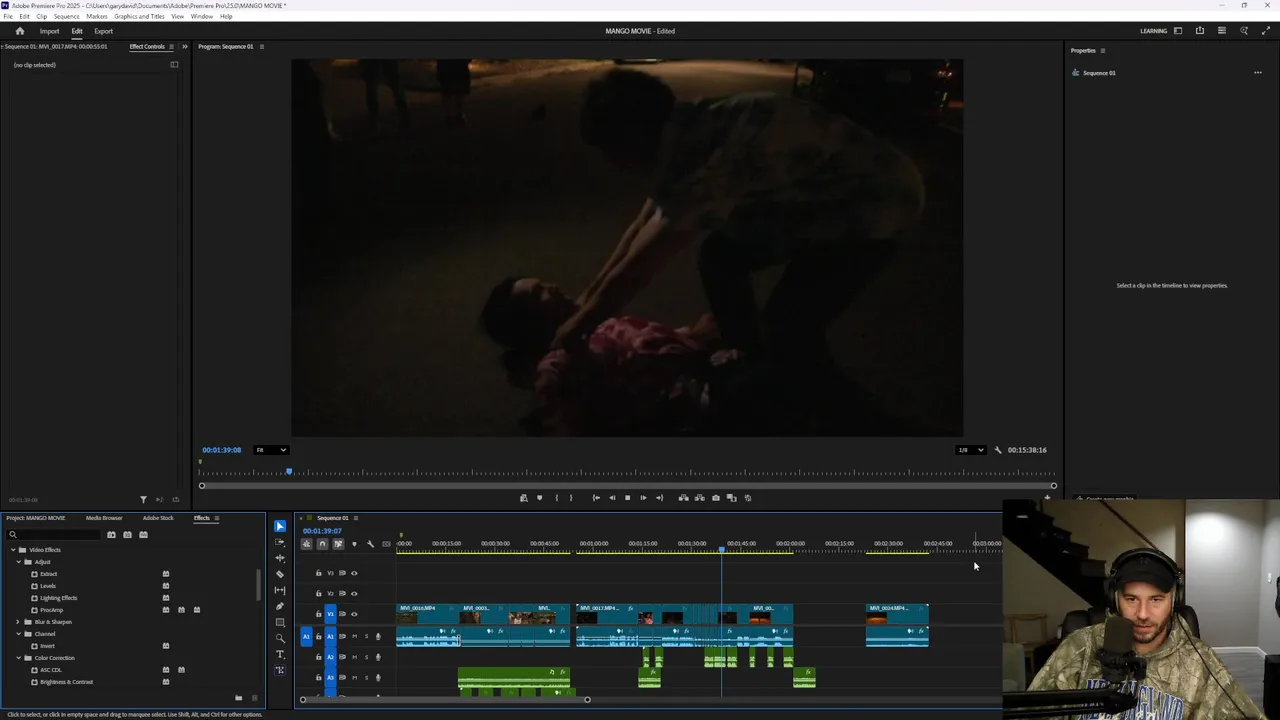The height and width of the screenshot is (720, 1280).
Task: Toggle Linked Selection in timeline
Action: coord(338,544)
